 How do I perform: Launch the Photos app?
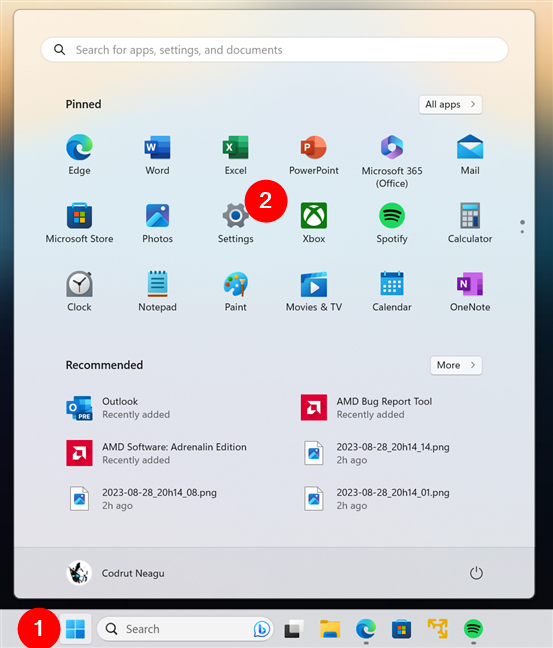point(157,224)
